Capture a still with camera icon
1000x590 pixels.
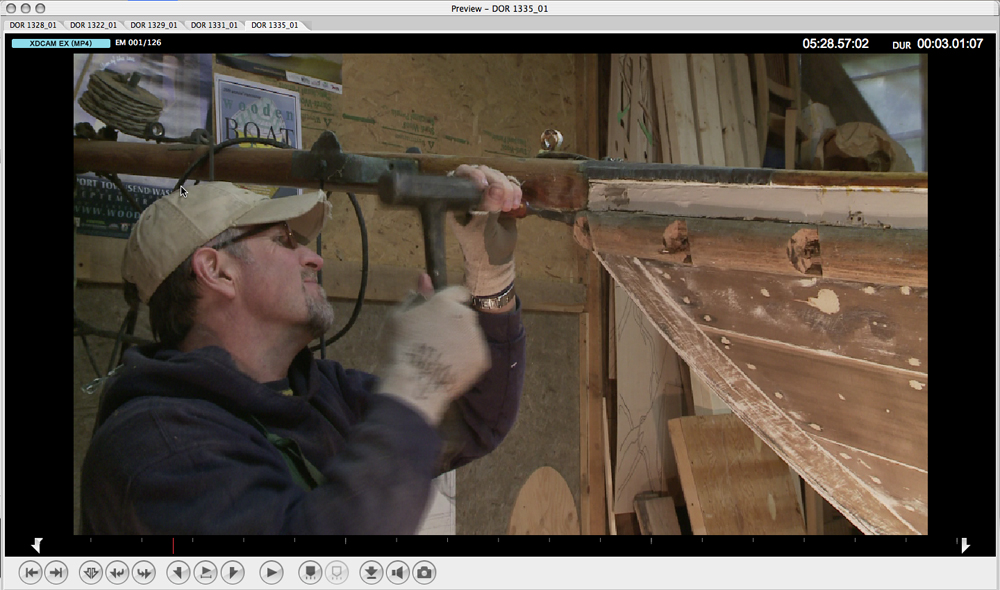tap(424, 572)
